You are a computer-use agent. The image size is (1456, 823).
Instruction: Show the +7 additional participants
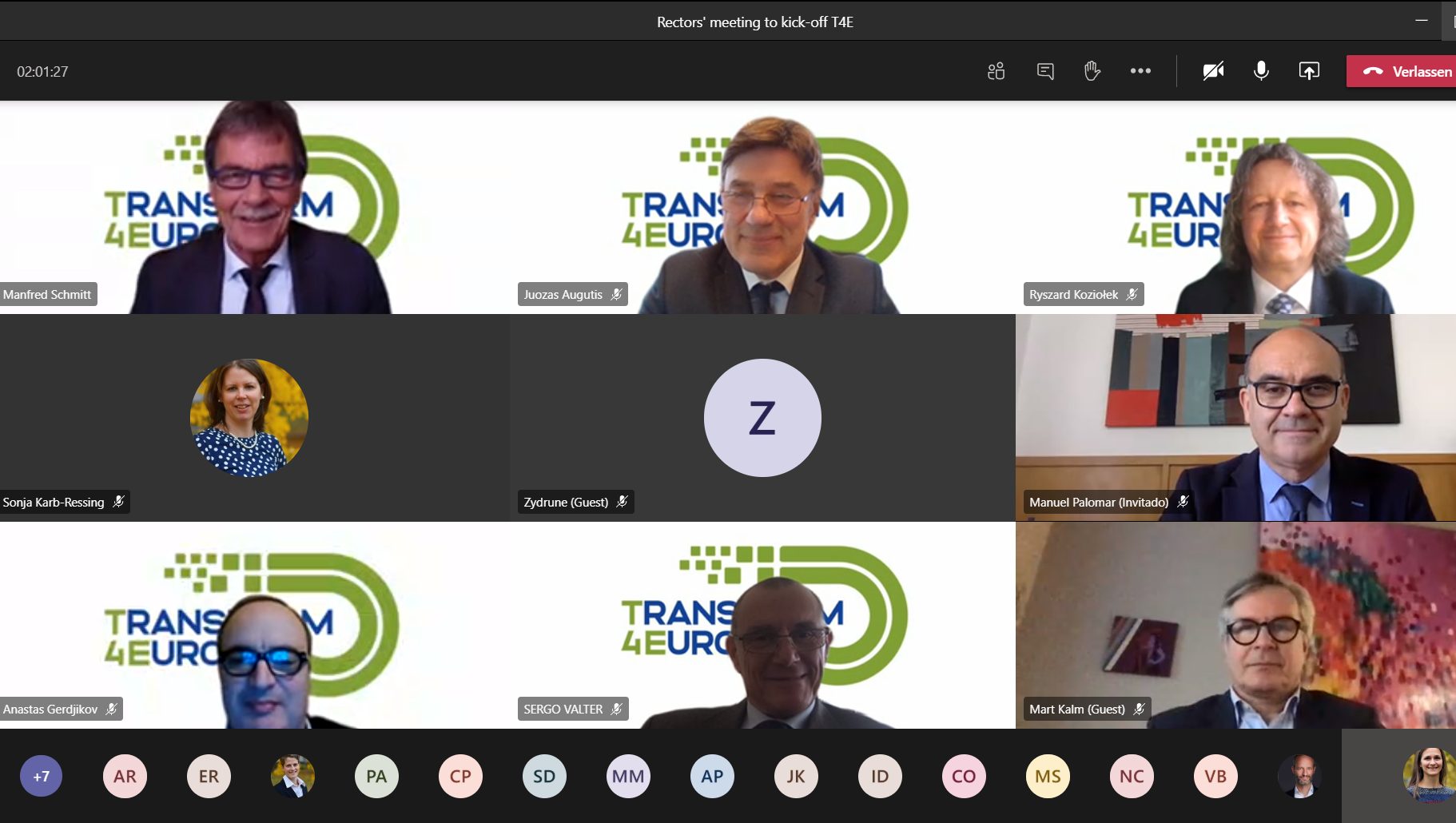pos(42,776)
